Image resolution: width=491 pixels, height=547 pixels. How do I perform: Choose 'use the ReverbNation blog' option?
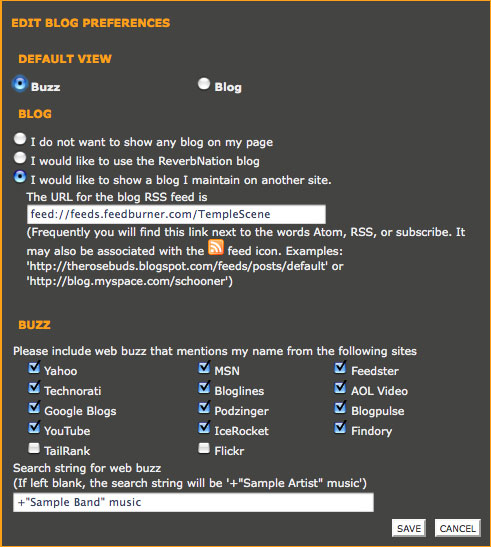pyautogui.click(x=20, y=158)
